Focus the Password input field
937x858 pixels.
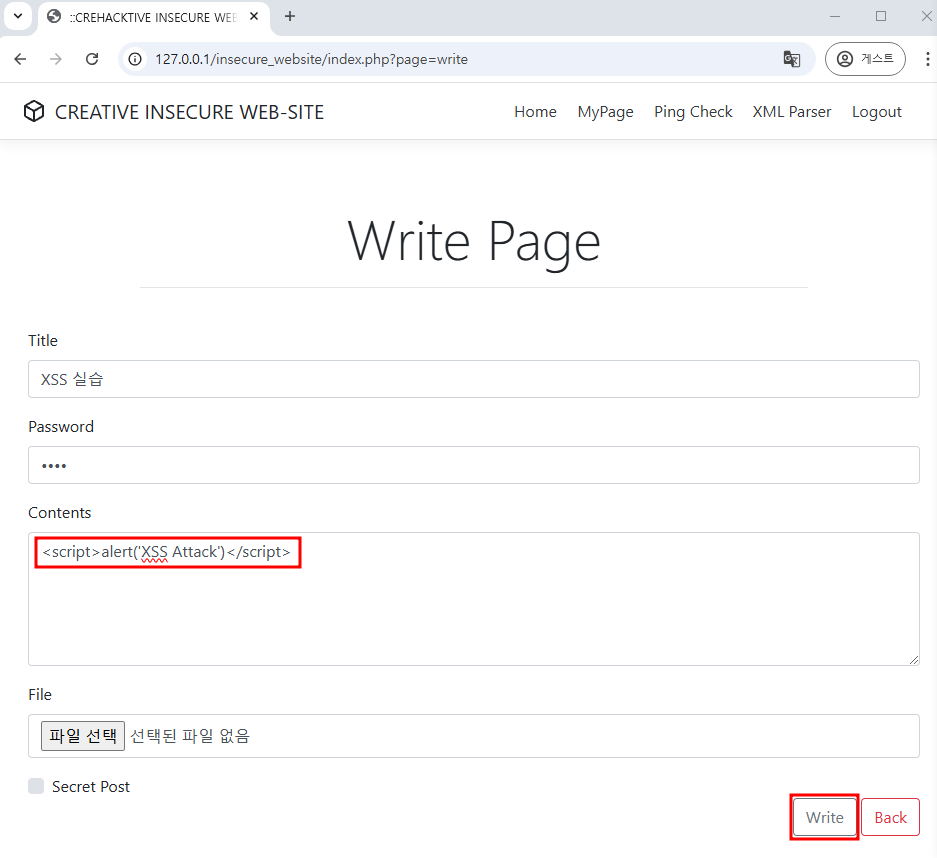[473, 465]
